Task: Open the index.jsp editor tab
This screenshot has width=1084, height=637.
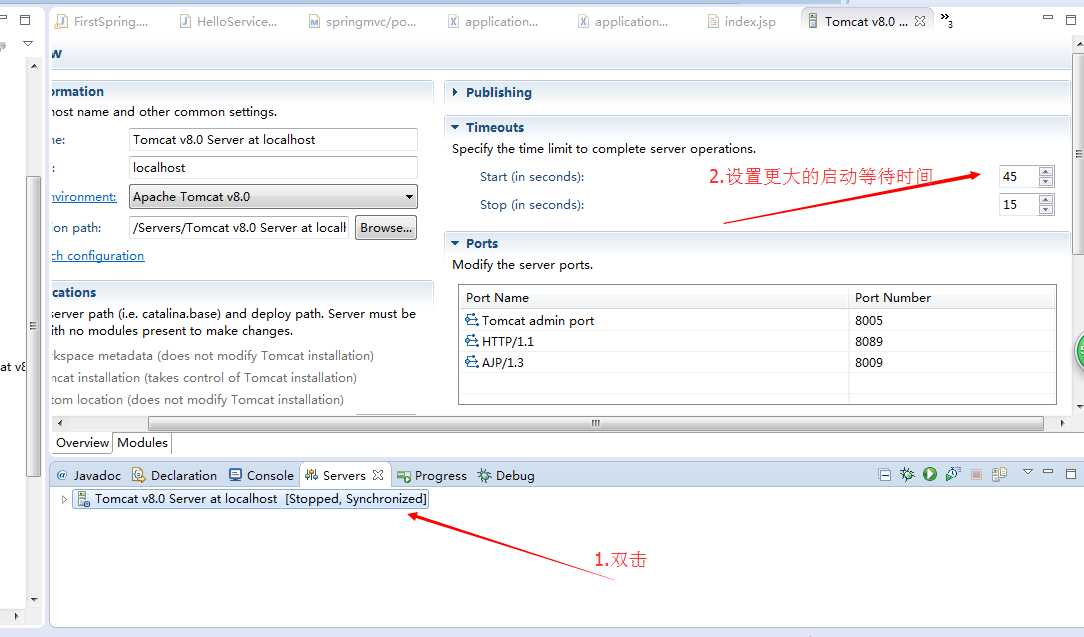Action: click(x=742, y=21)
